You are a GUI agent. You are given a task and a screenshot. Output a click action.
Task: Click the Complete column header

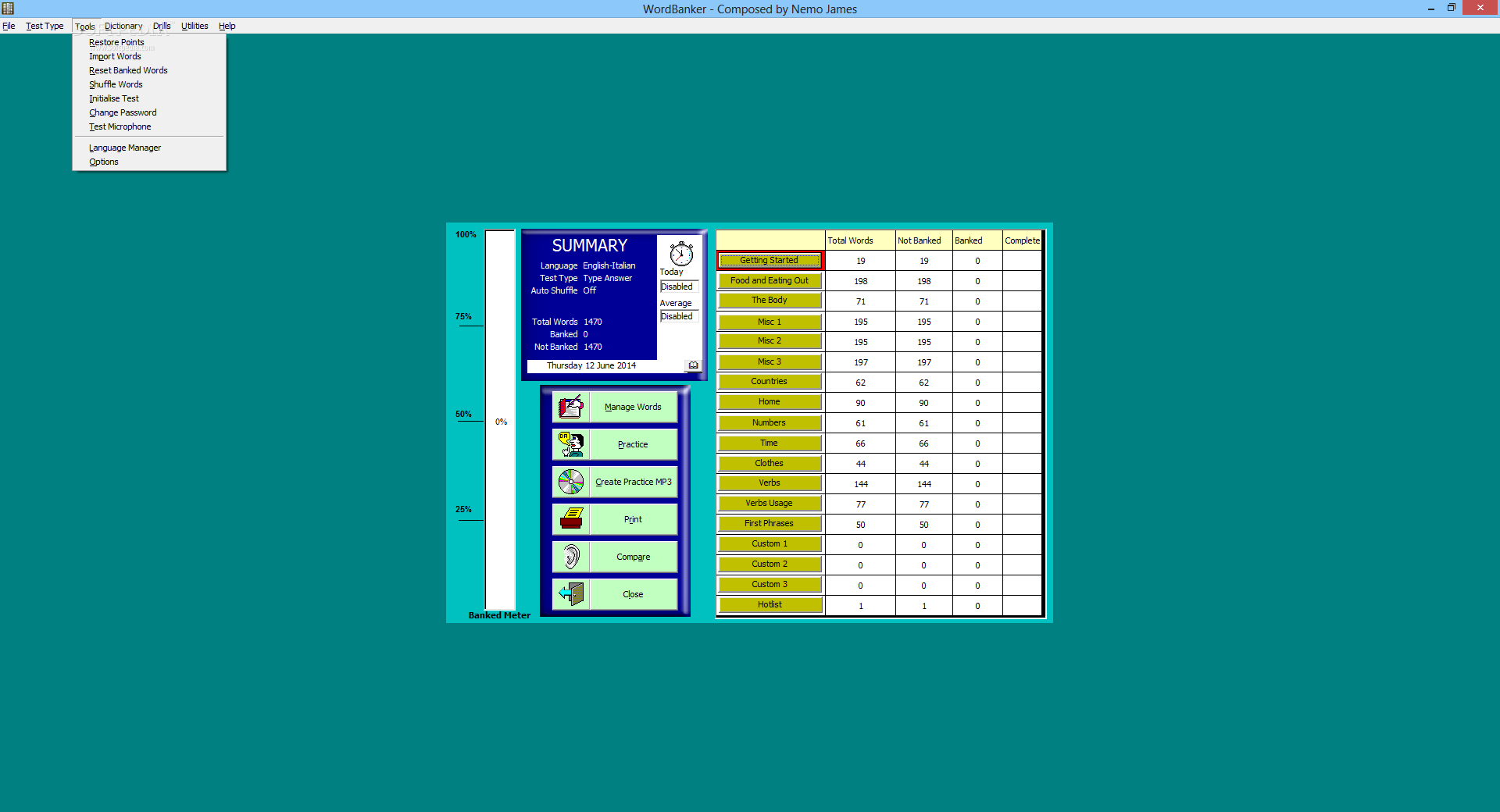[1023, 240]
